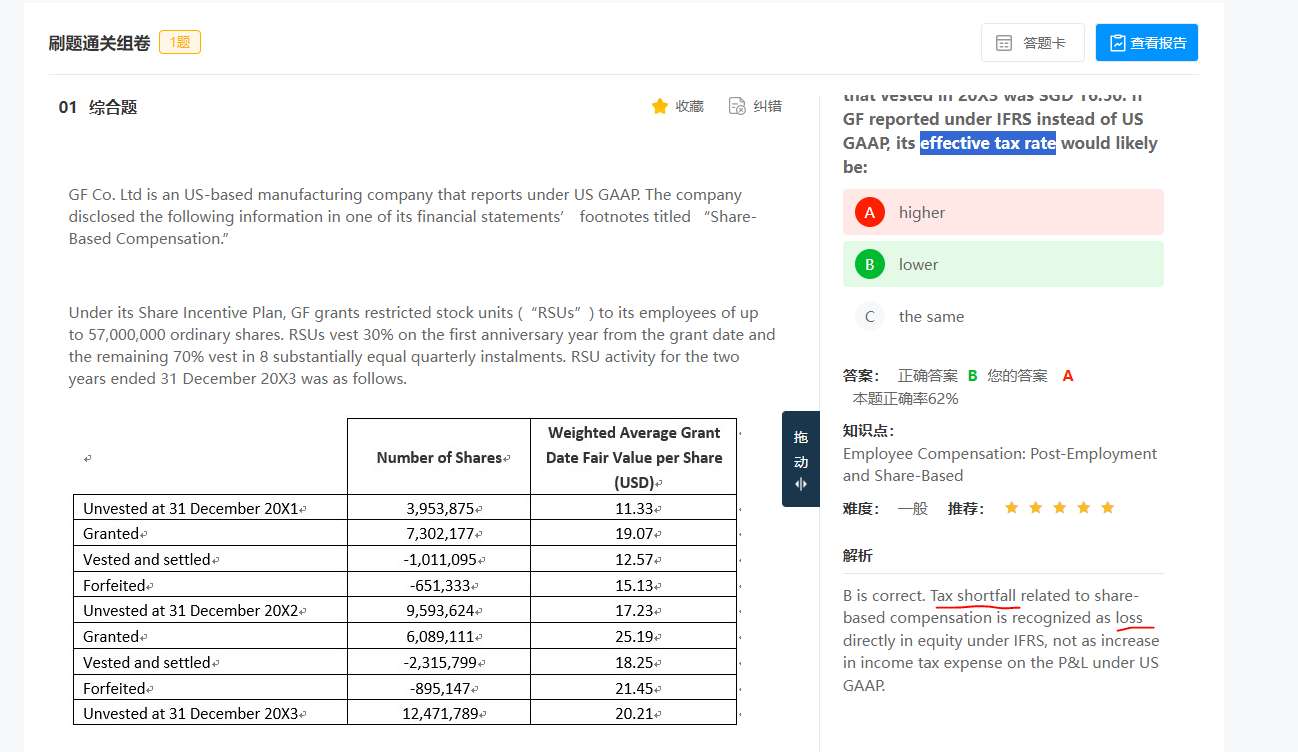This screenshot has height=752, width=1298.
Task: Click the first 推荐 rating star
Action: coord(1011,508)
